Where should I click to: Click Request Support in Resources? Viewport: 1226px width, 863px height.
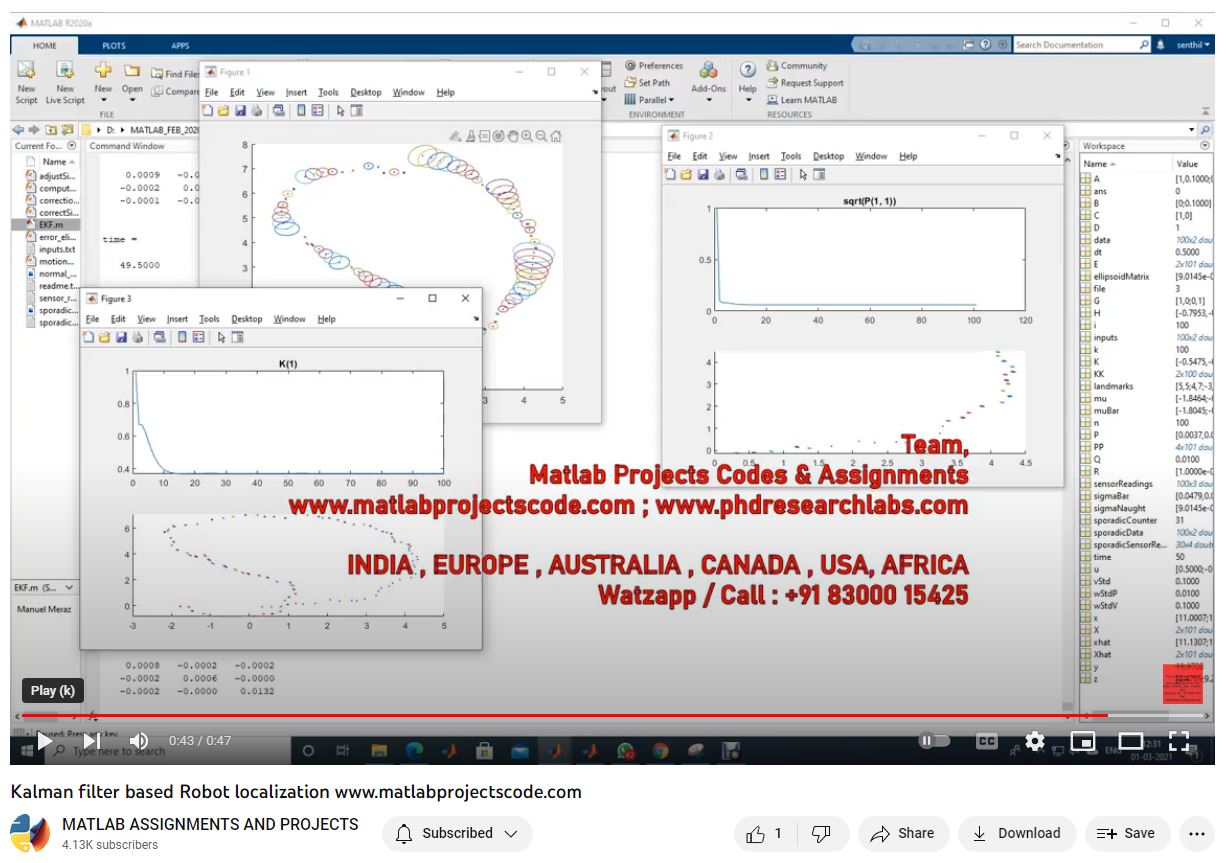(x=805, y=83)
